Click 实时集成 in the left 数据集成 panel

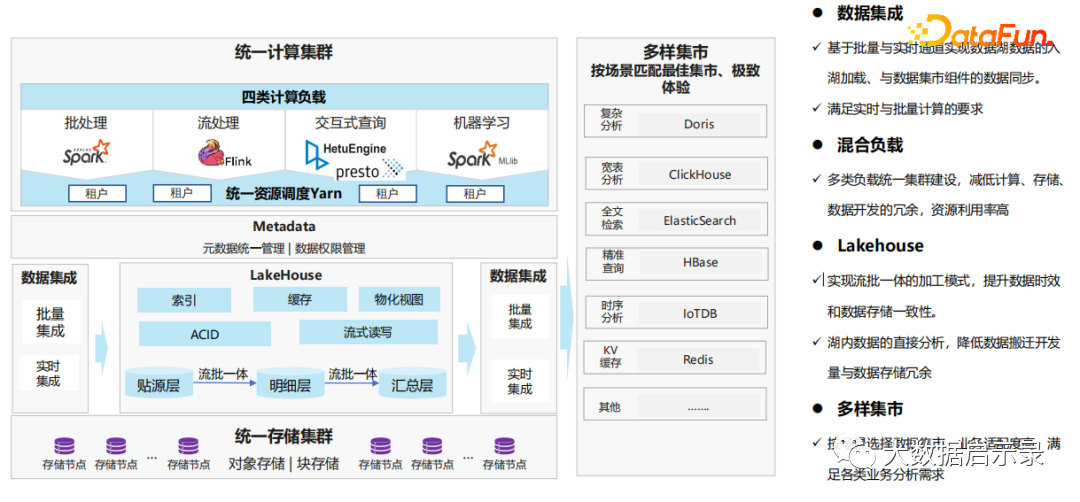[48, 373]
